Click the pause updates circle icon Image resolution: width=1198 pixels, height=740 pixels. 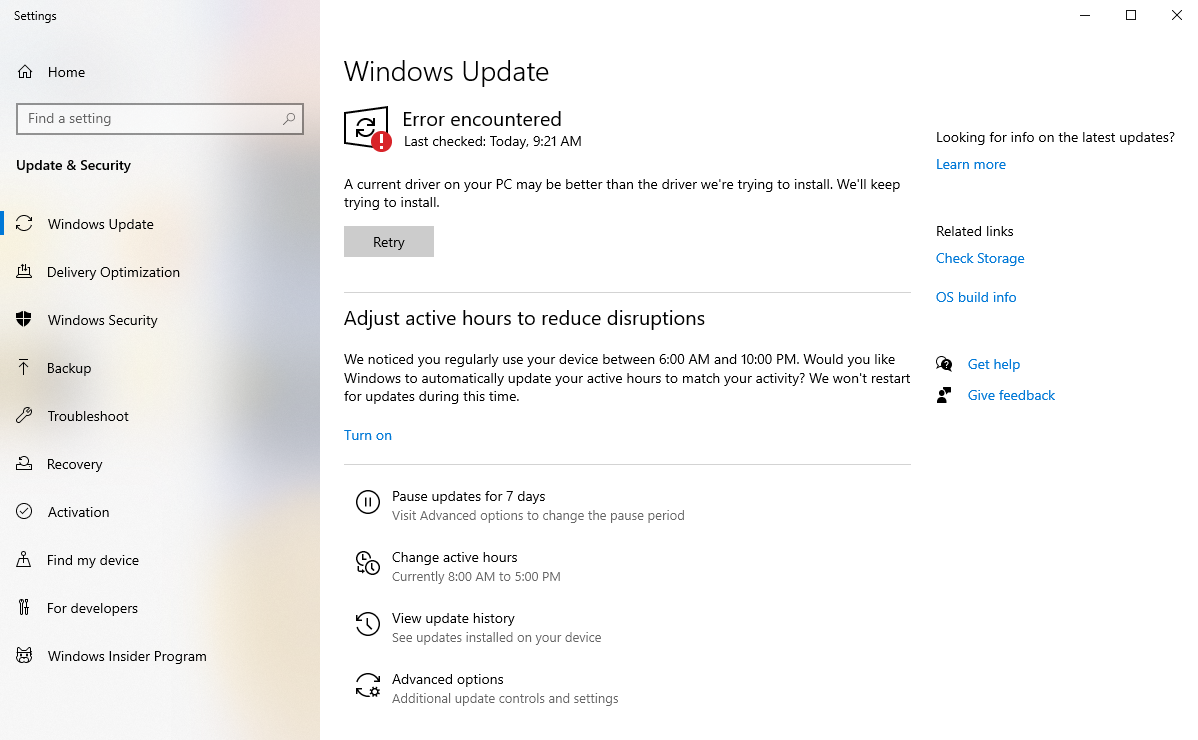click(x=367, y=502)
